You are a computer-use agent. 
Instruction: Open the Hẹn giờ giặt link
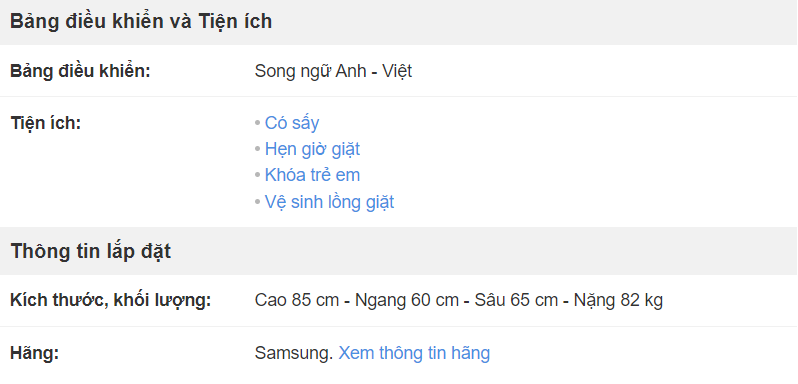click(x=312, y=150)
